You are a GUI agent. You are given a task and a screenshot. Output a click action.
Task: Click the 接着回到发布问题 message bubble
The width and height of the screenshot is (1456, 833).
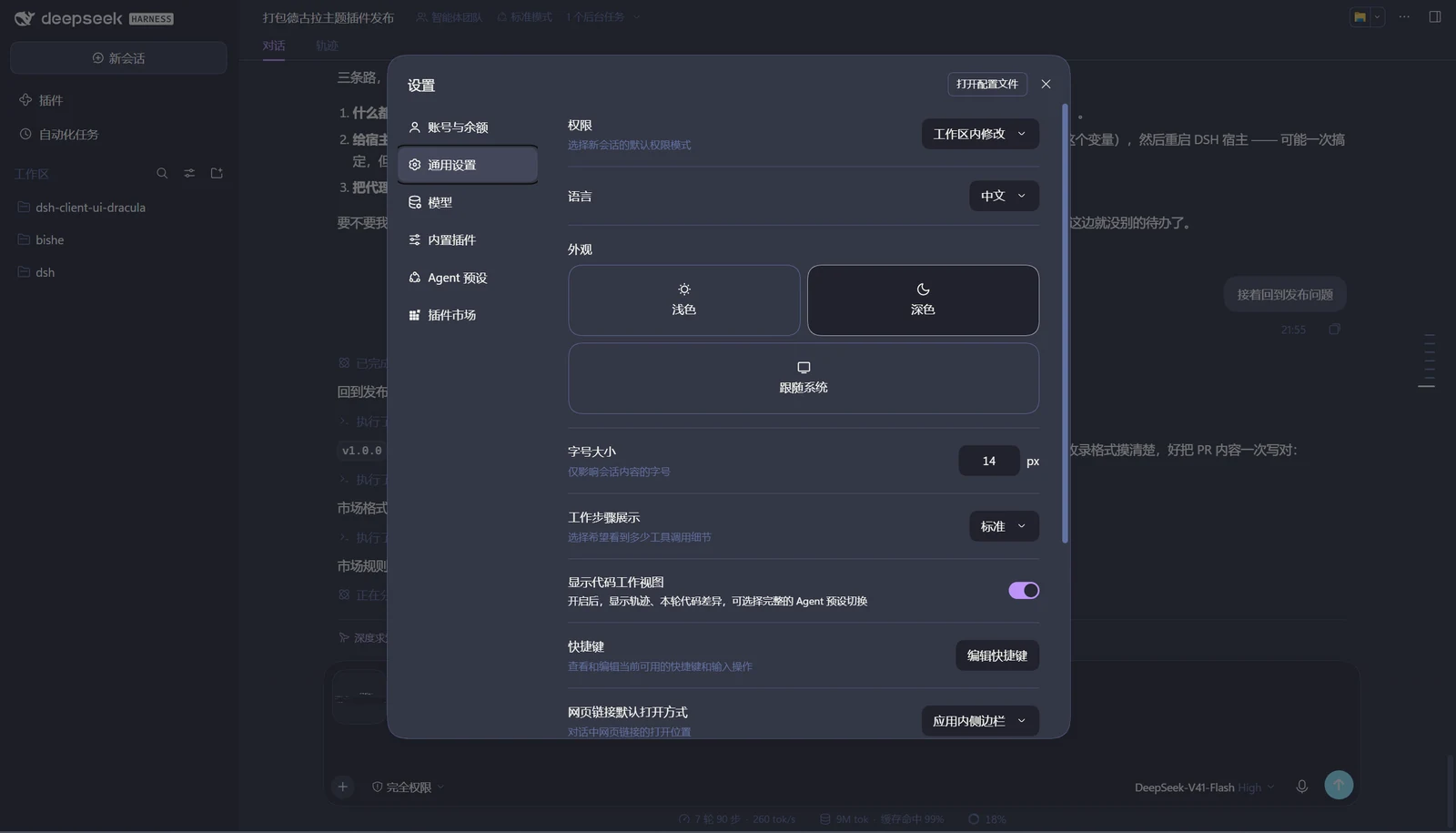[x=1285, y=294]
